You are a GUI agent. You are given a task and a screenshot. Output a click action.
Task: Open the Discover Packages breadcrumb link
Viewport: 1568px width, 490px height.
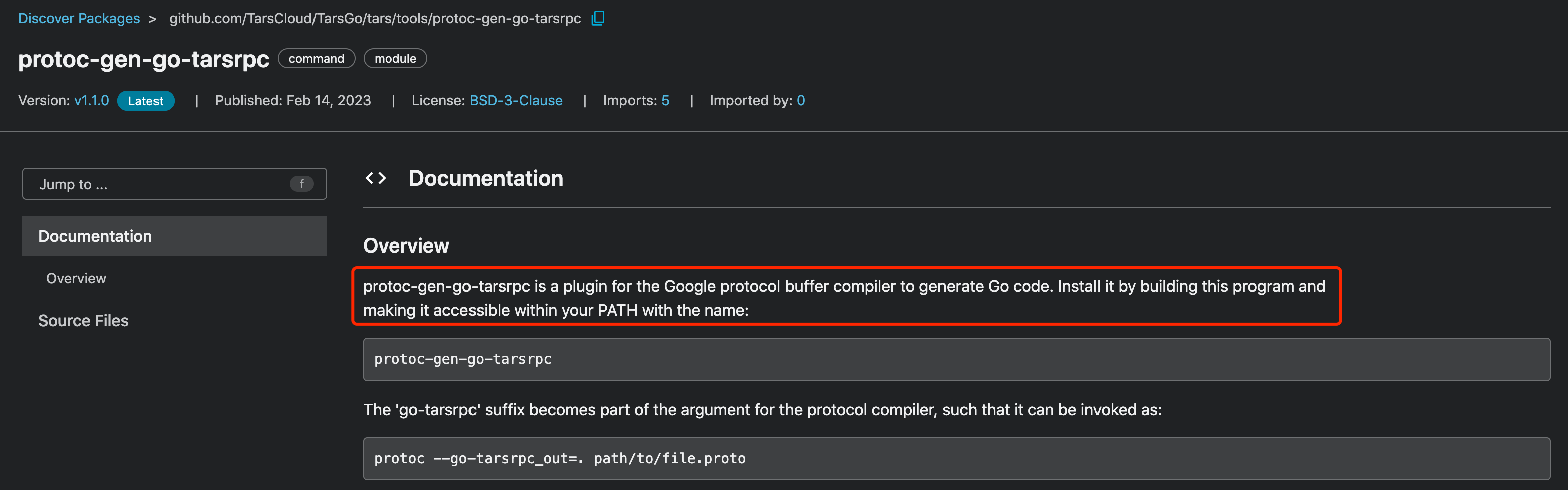tap(79, 18)
